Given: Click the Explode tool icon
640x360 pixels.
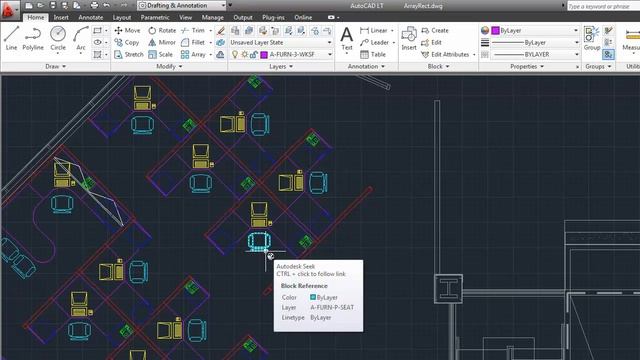Looking at the screenshot, I should tap(221, 42).
